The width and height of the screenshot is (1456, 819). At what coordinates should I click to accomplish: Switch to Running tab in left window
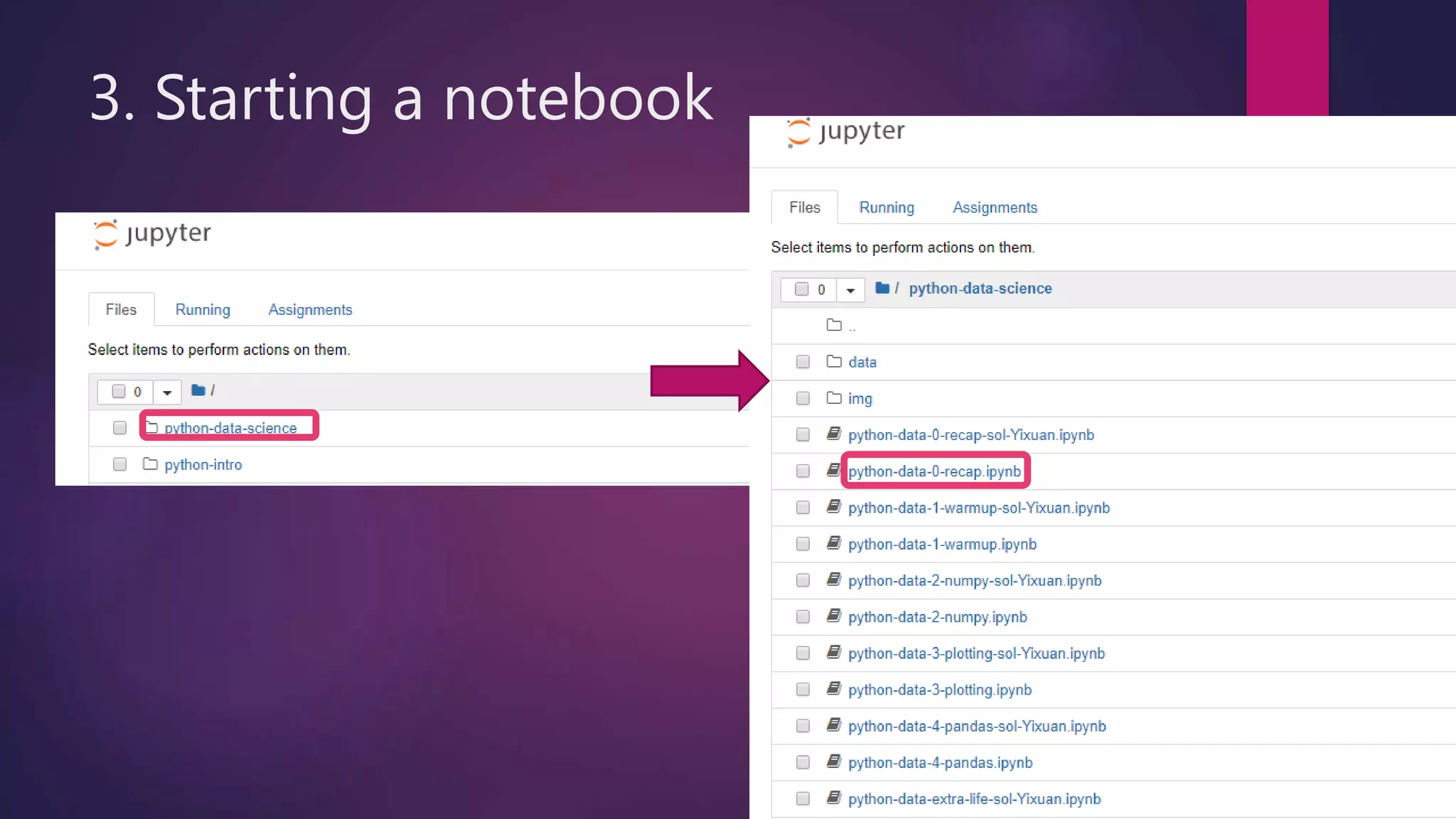[x=203, y=310]
